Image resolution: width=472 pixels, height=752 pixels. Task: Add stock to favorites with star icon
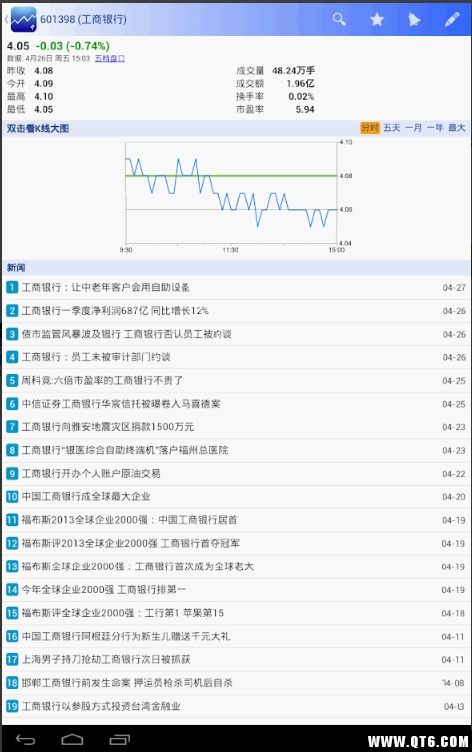tap(377, 19)
